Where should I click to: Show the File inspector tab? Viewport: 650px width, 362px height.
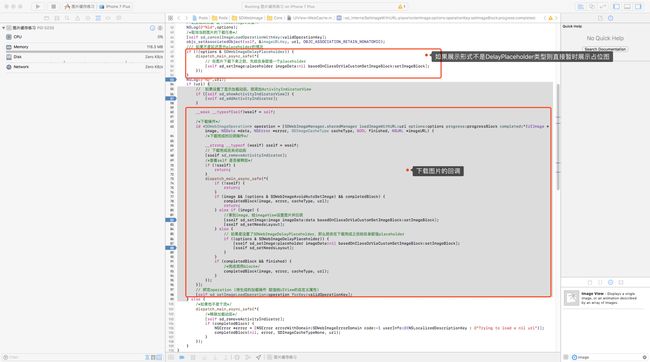click(600, 18)
